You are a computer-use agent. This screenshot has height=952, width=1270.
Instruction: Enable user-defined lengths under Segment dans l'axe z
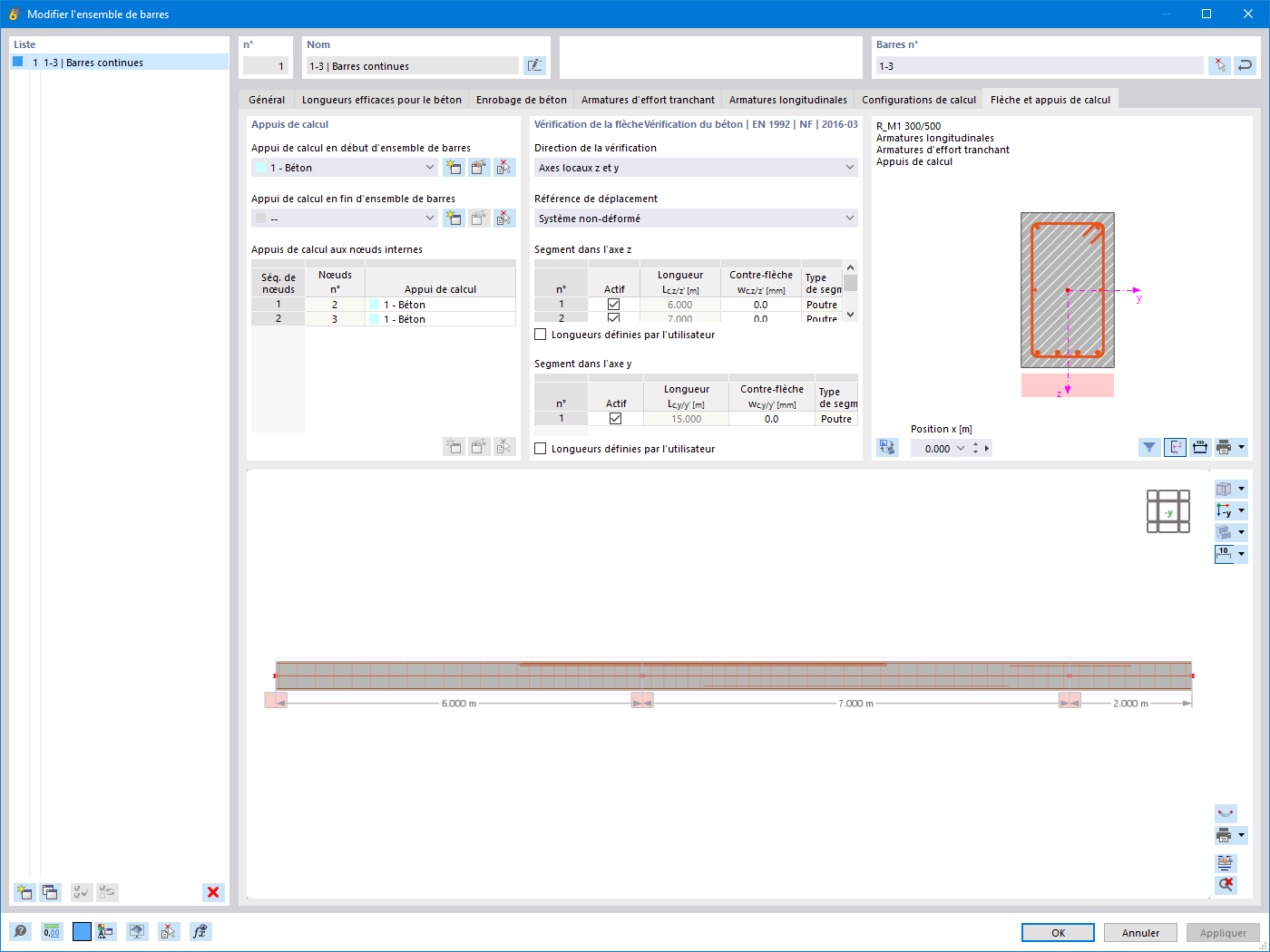tap(541, 335)
